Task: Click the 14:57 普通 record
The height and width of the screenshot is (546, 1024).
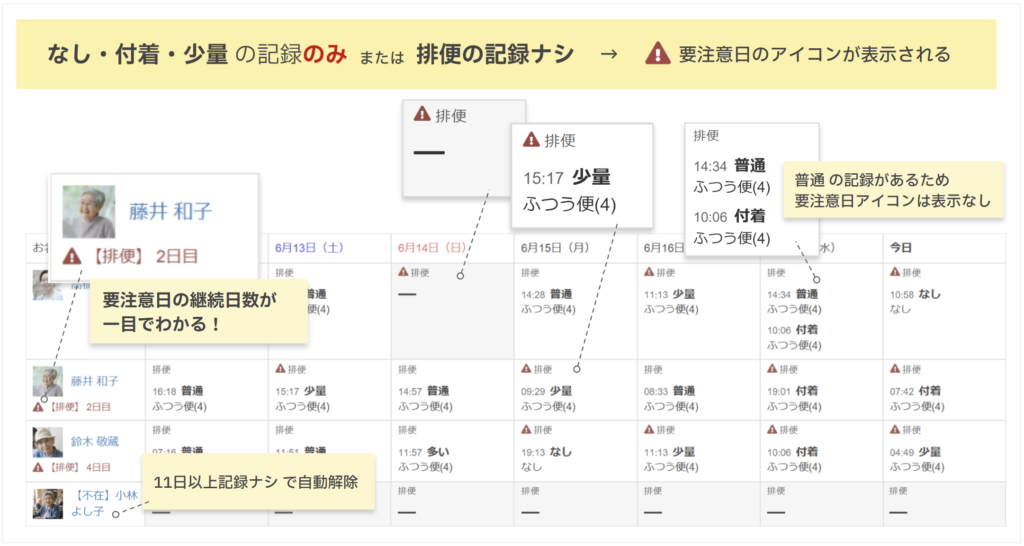Action: (424, 391)
